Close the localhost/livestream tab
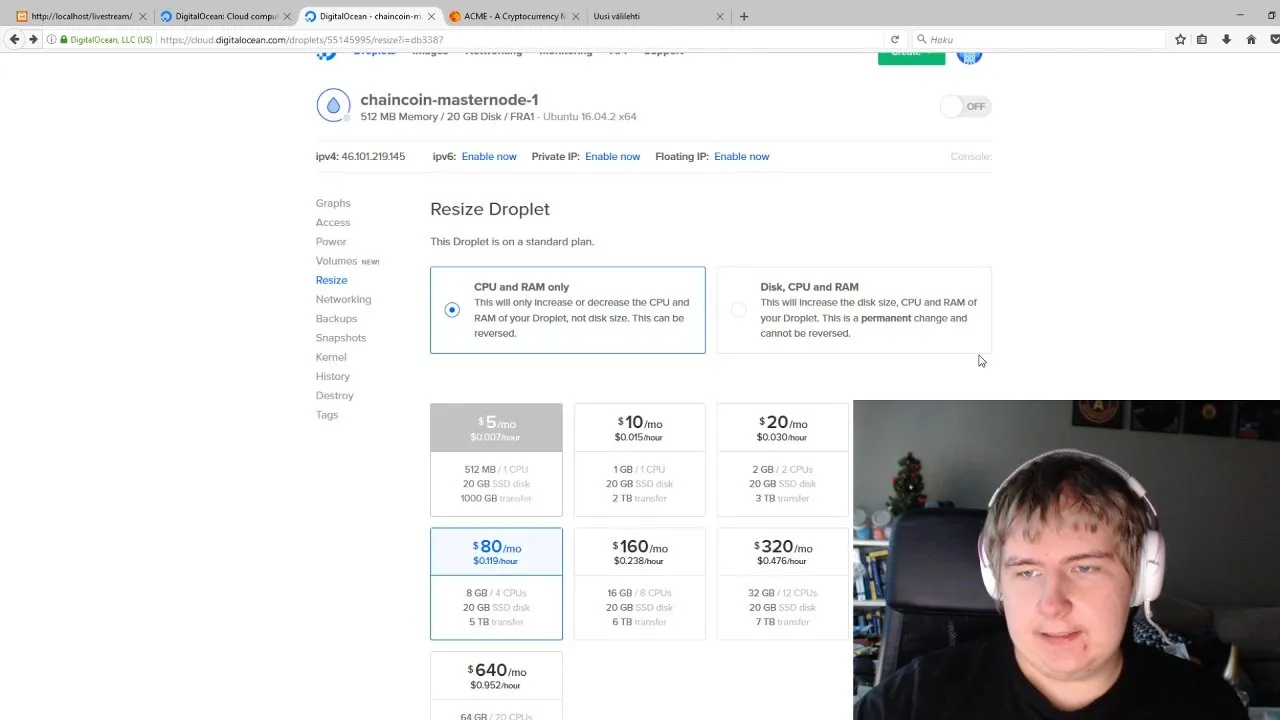This screenshot has width=1280, height=720. click(x=142, y=16)
